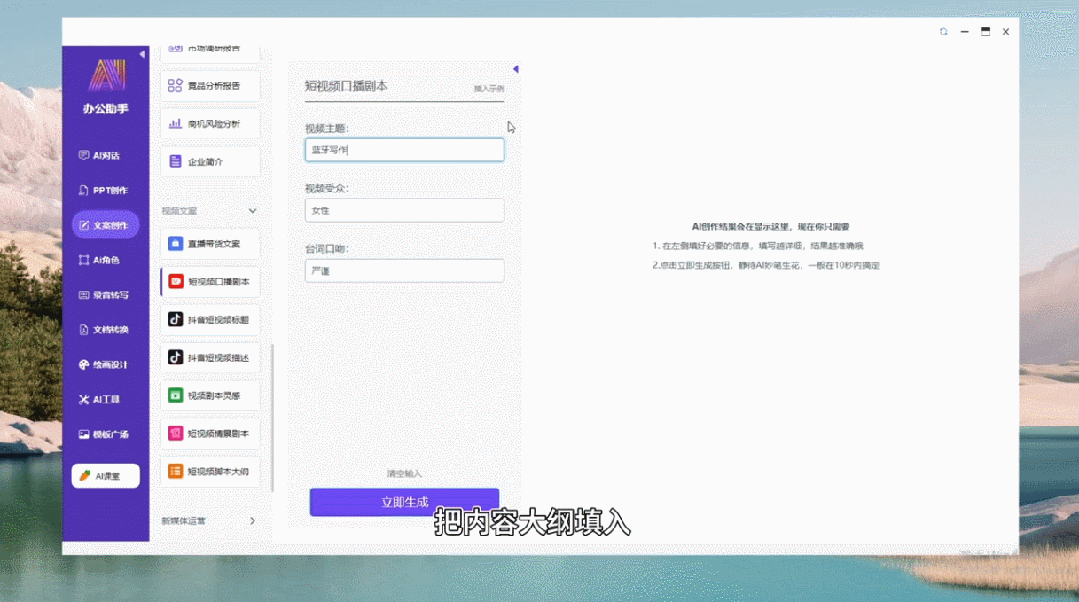Collapse the 视频文案 category

point(252,211)
